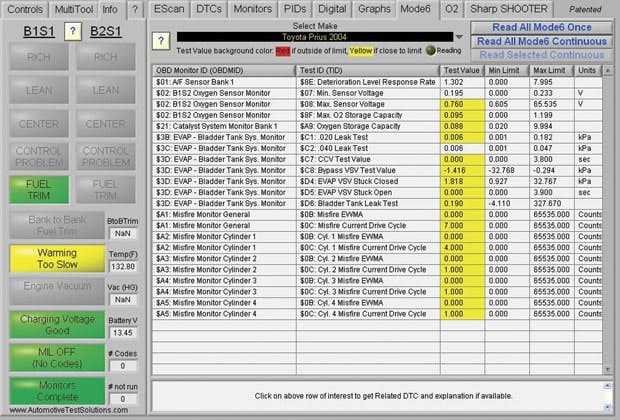Click the Temp(F) field showing 132.80

(x=122, y=267)
